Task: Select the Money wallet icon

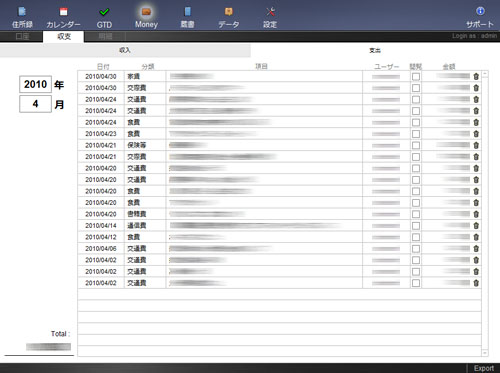Action: [146, 17]
